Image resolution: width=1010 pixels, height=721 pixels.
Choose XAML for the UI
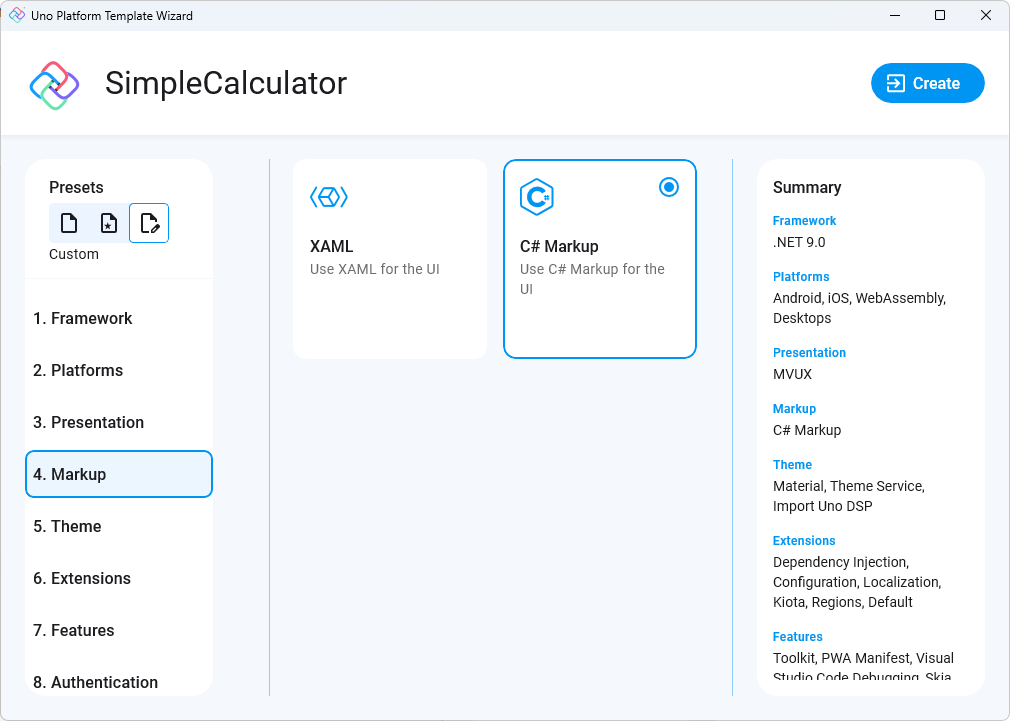389,258
